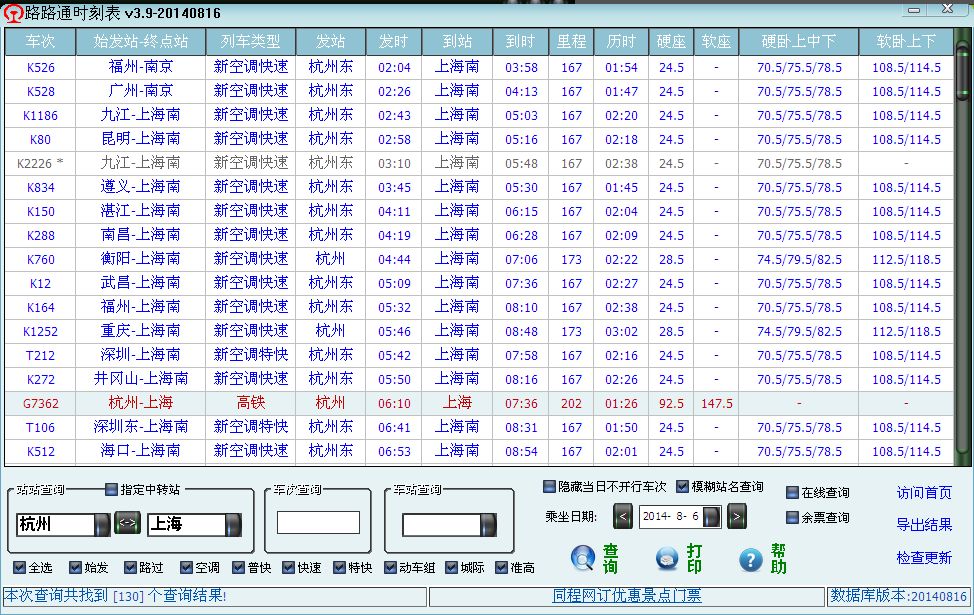The image size is (974, 615).
Task: Sort by 始发站-终点站 column header
Action: point(141,42)
